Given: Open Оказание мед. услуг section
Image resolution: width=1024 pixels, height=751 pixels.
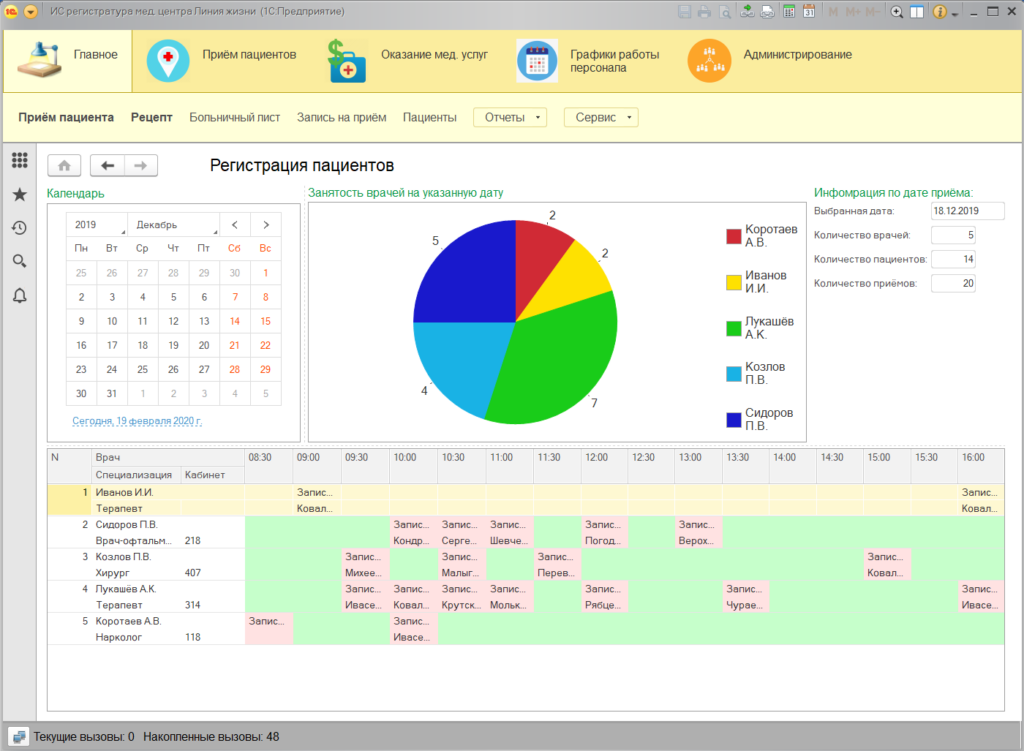Looking at the screenshot, I should 406,61.
